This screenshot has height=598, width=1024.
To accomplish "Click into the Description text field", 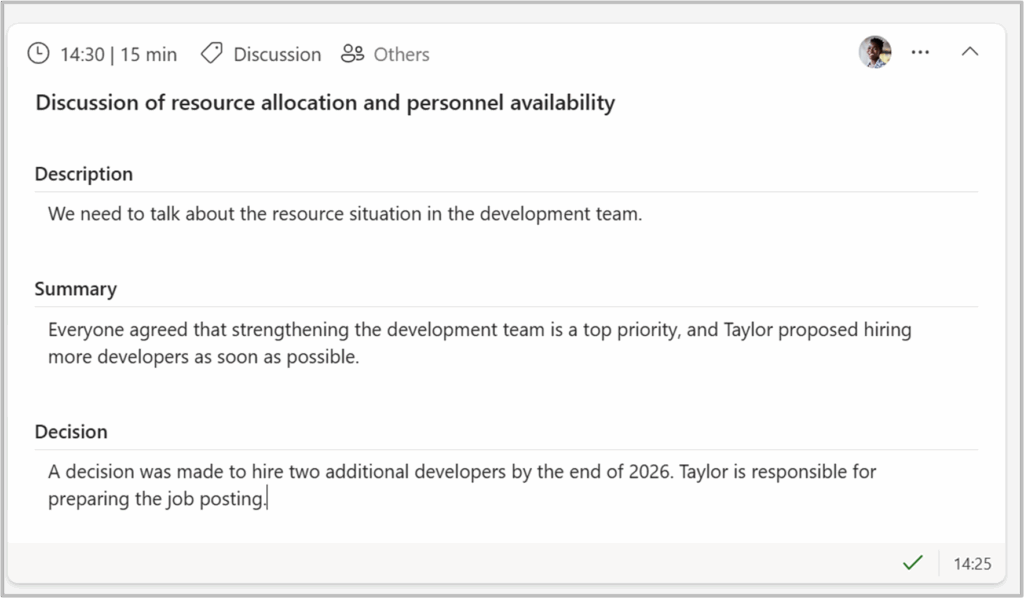I will (x=345, y=214).
